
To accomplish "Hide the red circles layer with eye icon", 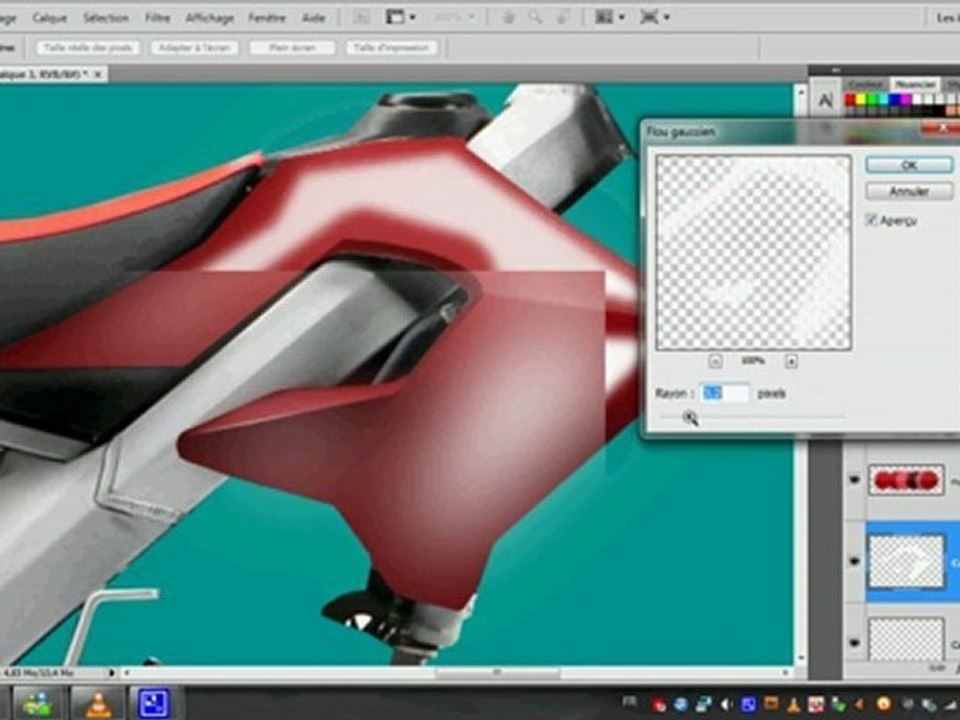I will pyautogui.click(x=855, y=479).
